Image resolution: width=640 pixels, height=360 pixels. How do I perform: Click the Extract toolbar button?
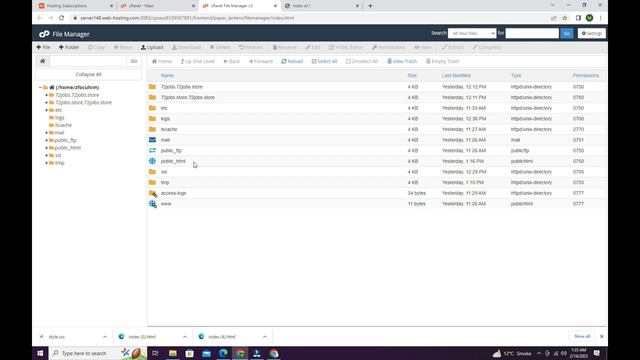453,47
